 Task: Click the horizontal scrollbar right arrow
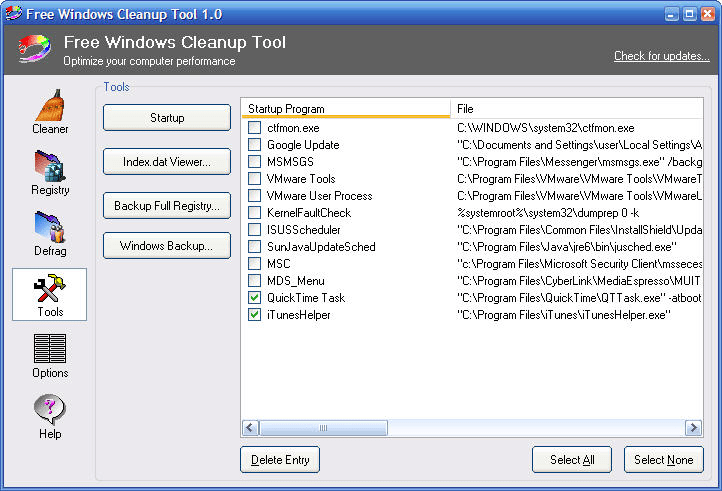click(x=693, y=428)
